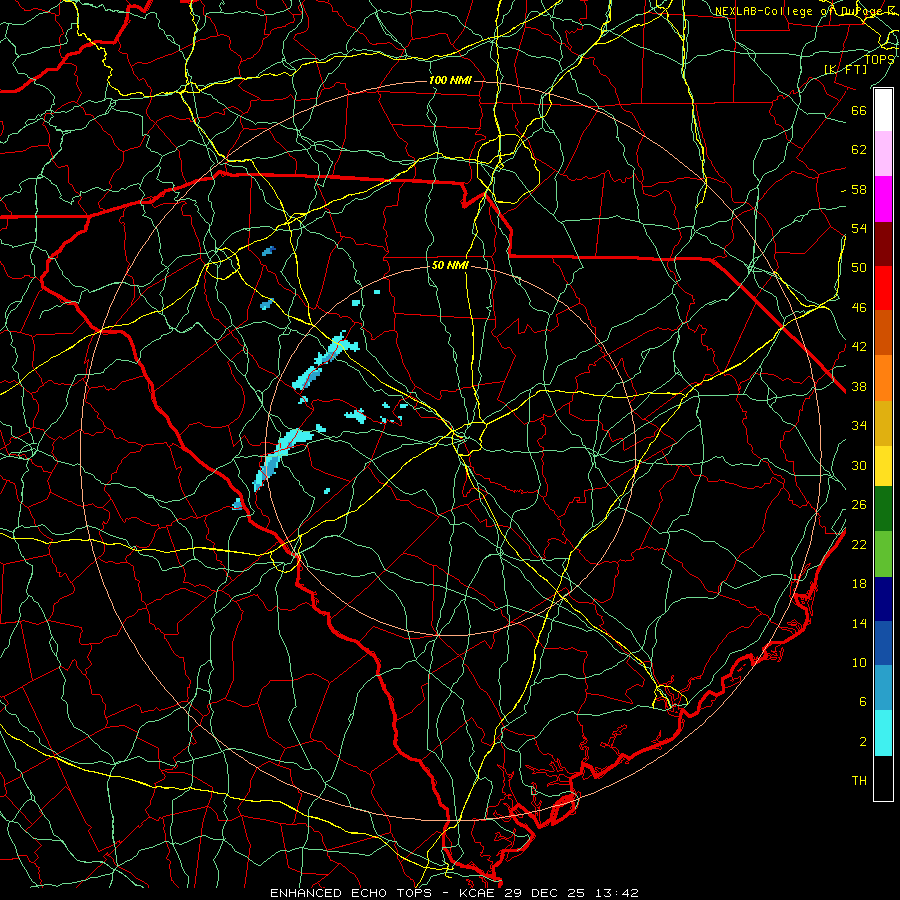This screenshot has height=900, width=900.
Task: Click the white swatch on the tops legend
Action: coord(883,110)
